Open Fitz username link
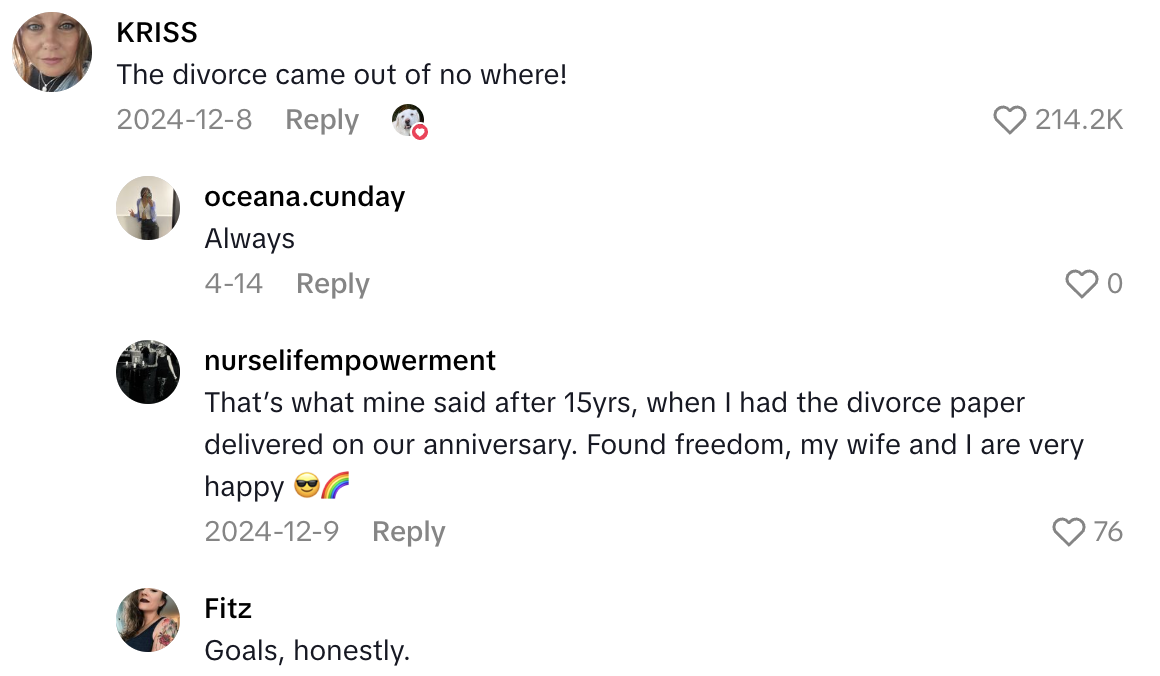This screenshot has width=1160, height=676. (228, 608)
